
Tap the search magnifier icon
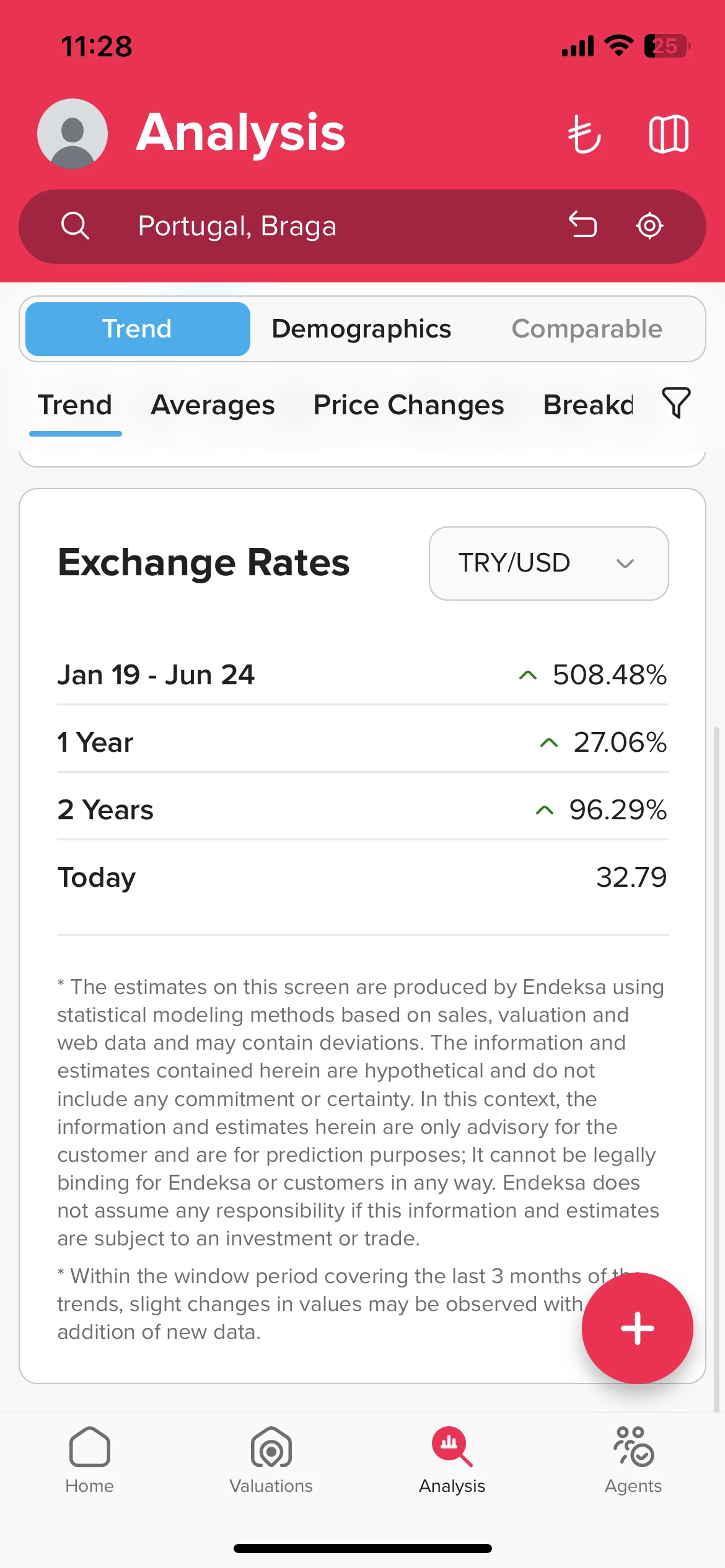coord(75,226)
